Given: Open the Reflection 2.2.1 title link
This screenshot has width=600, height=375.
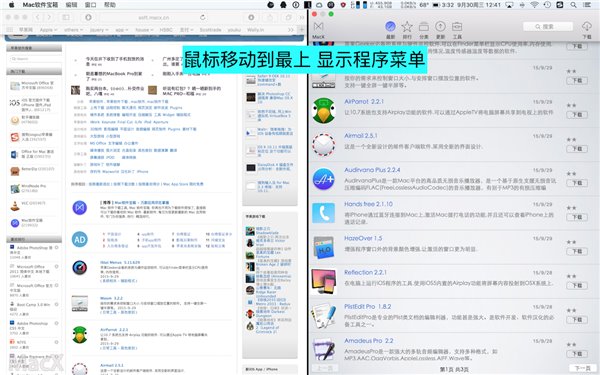Looking at the screenshot, I should click(x=365, y=272).
